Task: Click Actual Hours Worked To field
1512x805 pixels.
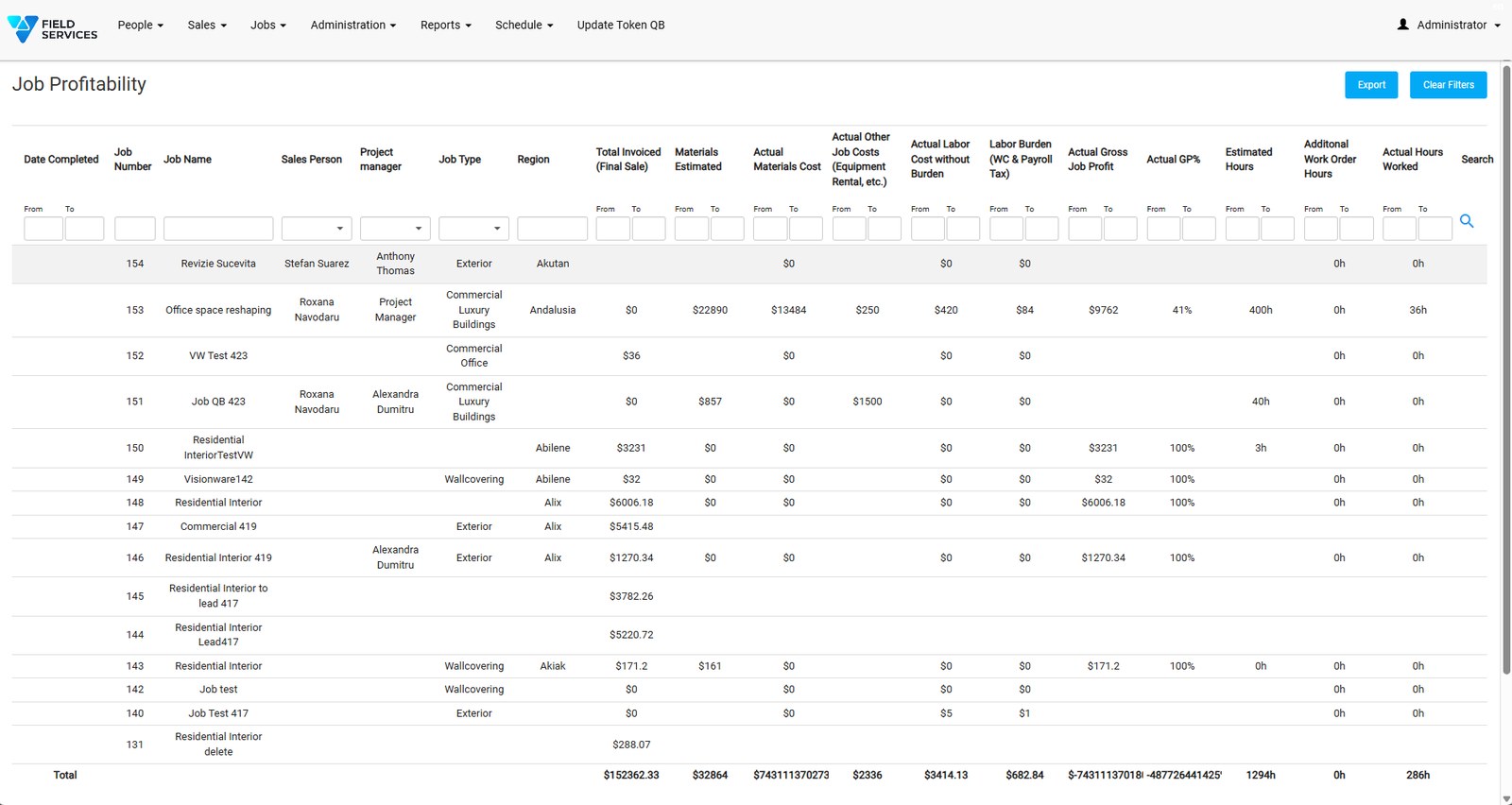Action: [x=1435, y=228]
